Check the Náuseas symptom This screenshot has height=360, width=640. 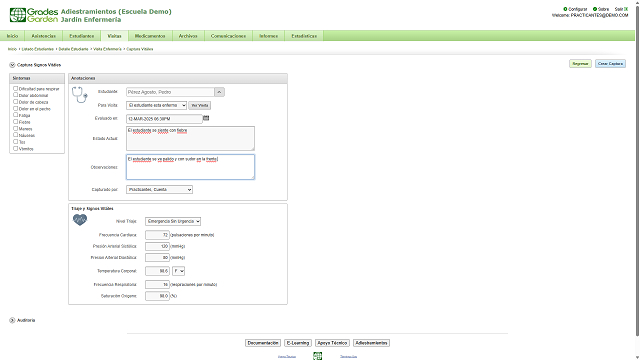[x=16, y=135]
